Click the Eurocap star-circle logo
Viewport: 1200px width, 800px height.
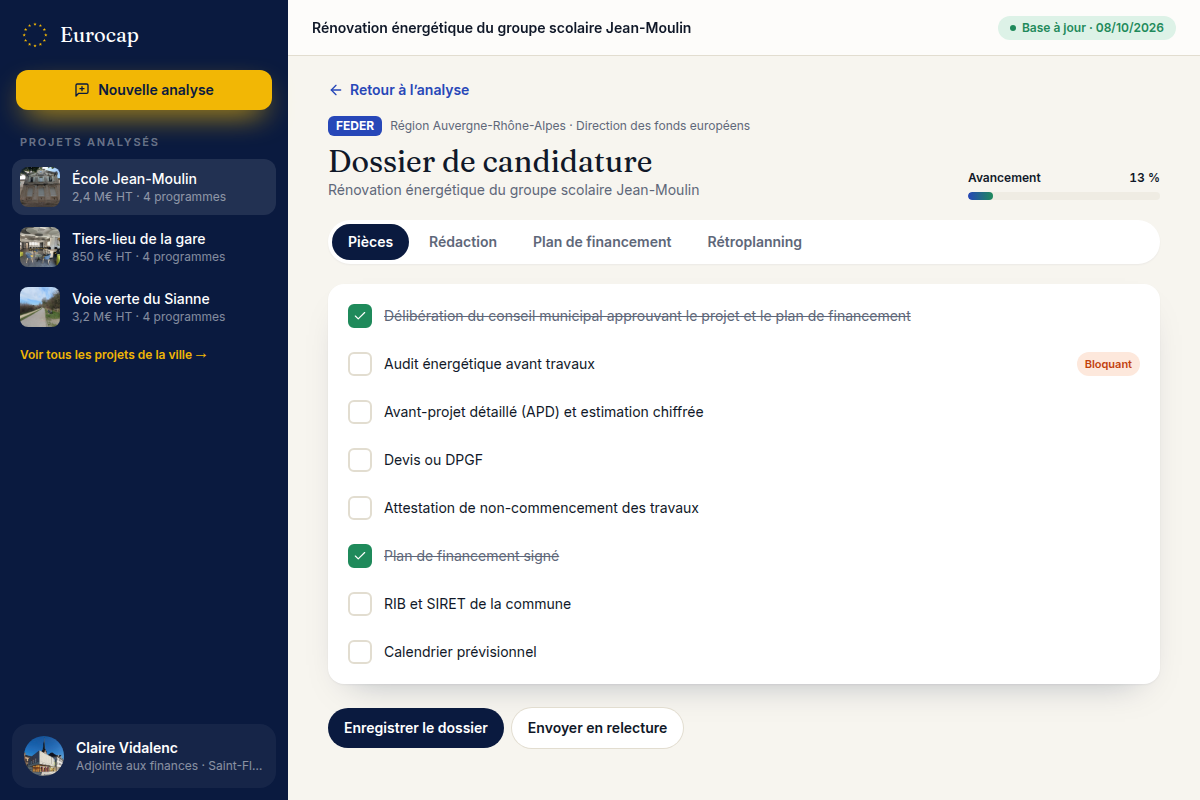click(35, 35)
